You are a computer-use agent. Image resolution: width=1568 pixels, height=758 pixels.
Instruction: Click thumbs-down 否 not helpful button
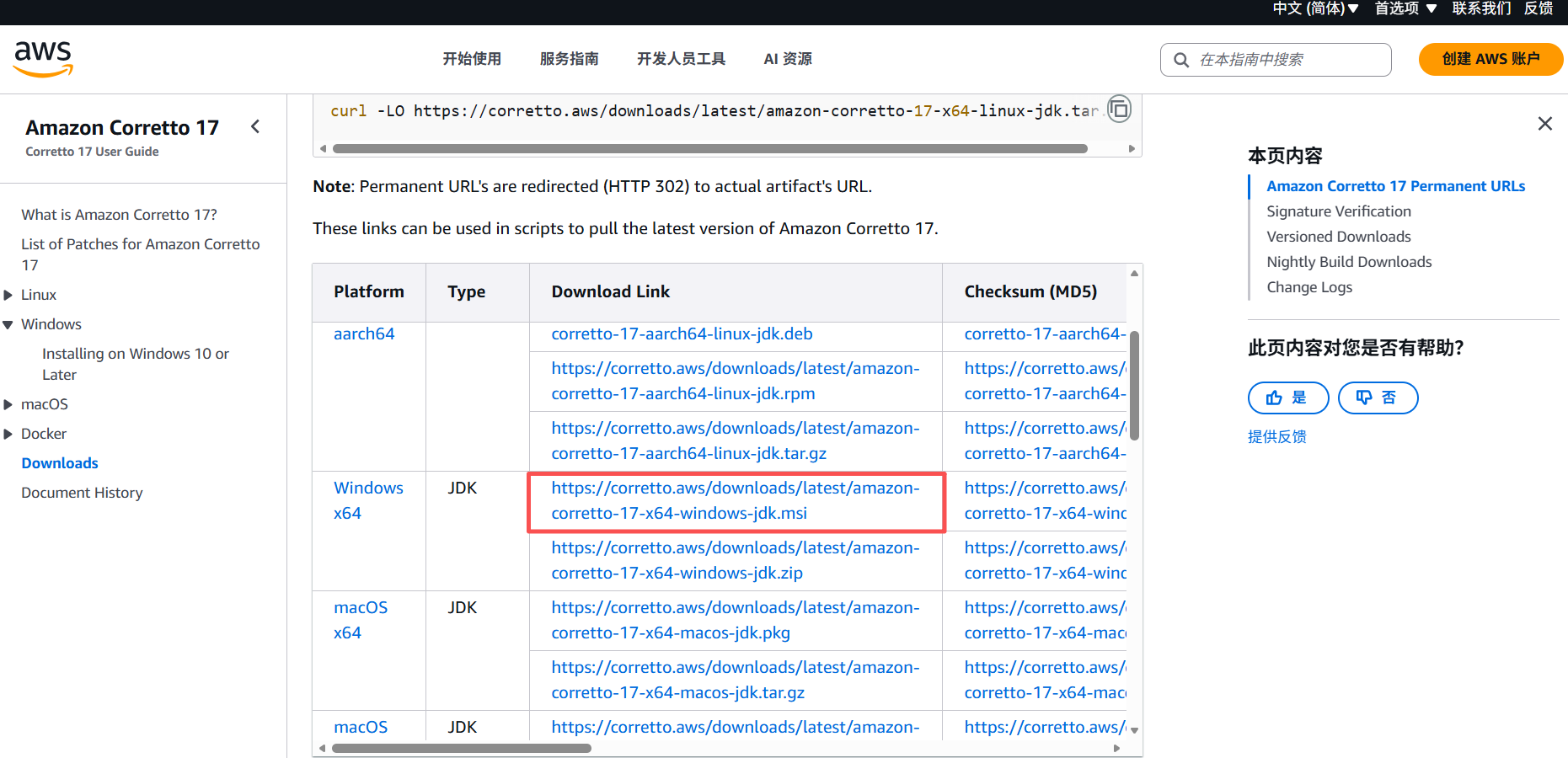click(1378, 398)
